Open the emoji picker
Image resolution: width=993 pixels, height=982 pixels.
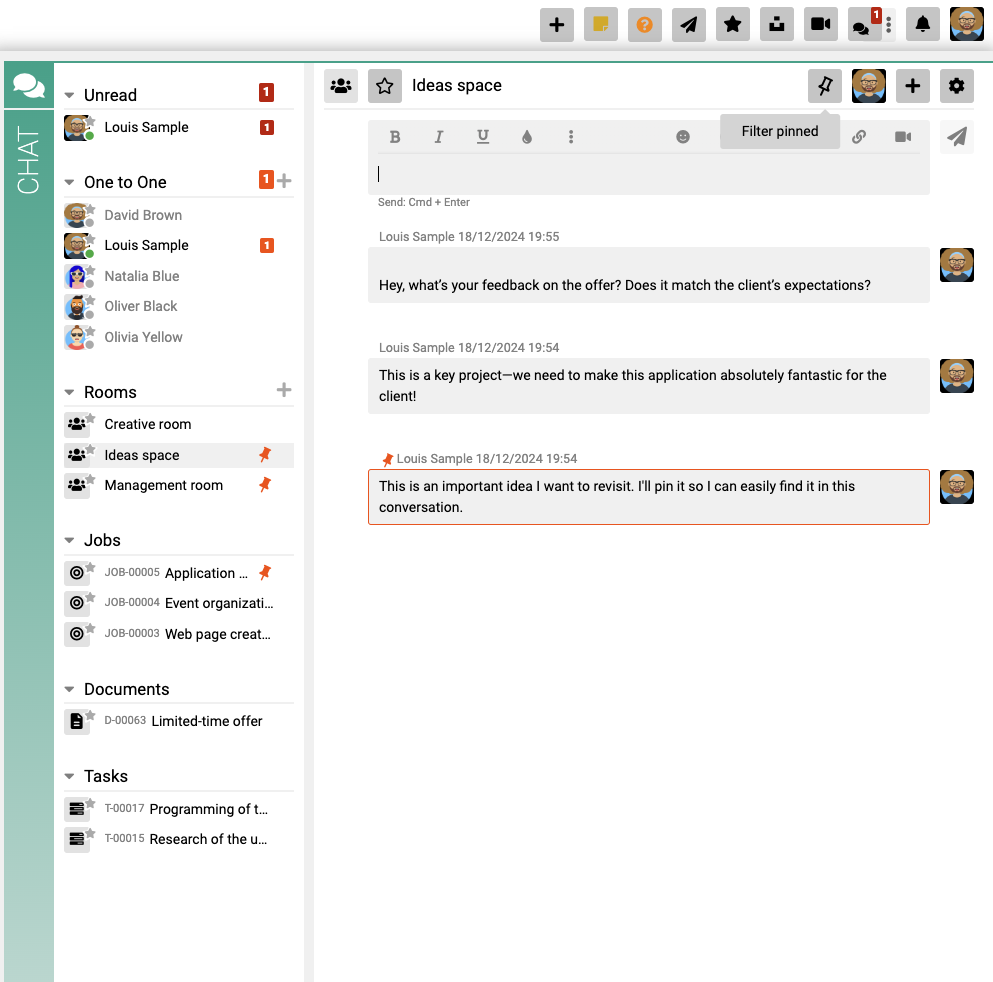tap(683, 137)
